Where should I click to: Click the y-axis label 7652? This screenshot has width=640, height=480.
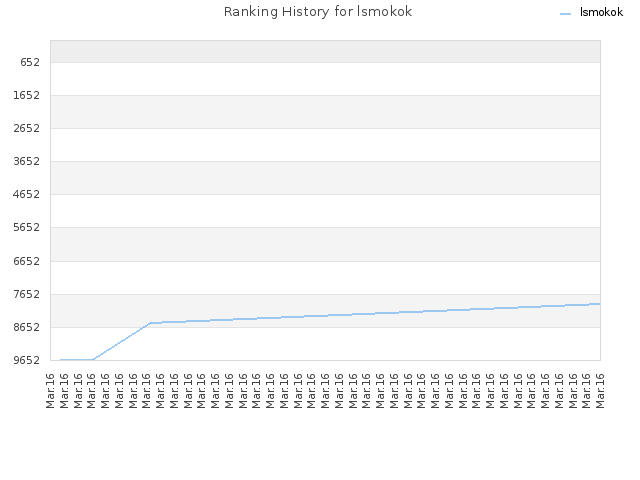[x=27, y=294]
